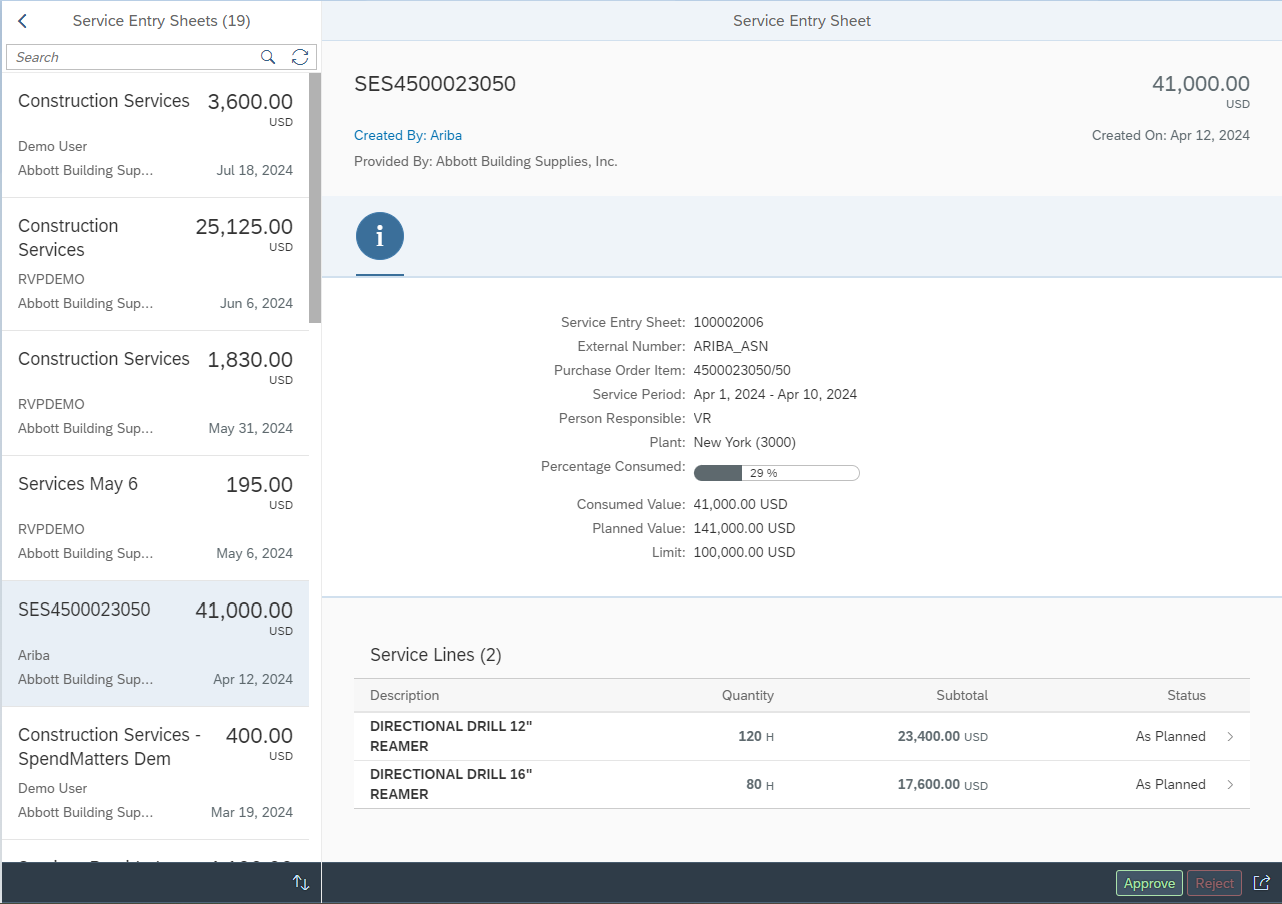Expand details for the 80 H service line
1282x904 pixels.
(1229, 784)
